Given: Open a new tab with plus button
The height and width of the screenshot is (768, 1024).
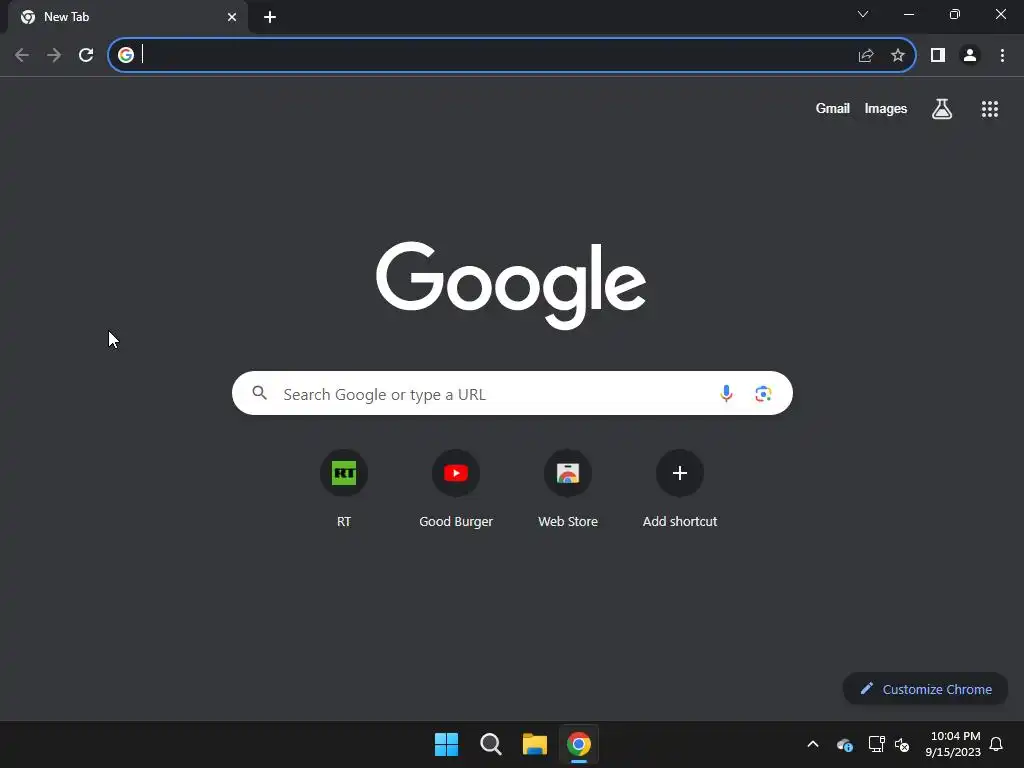Looking at the screenshot, I should [270, 17].
